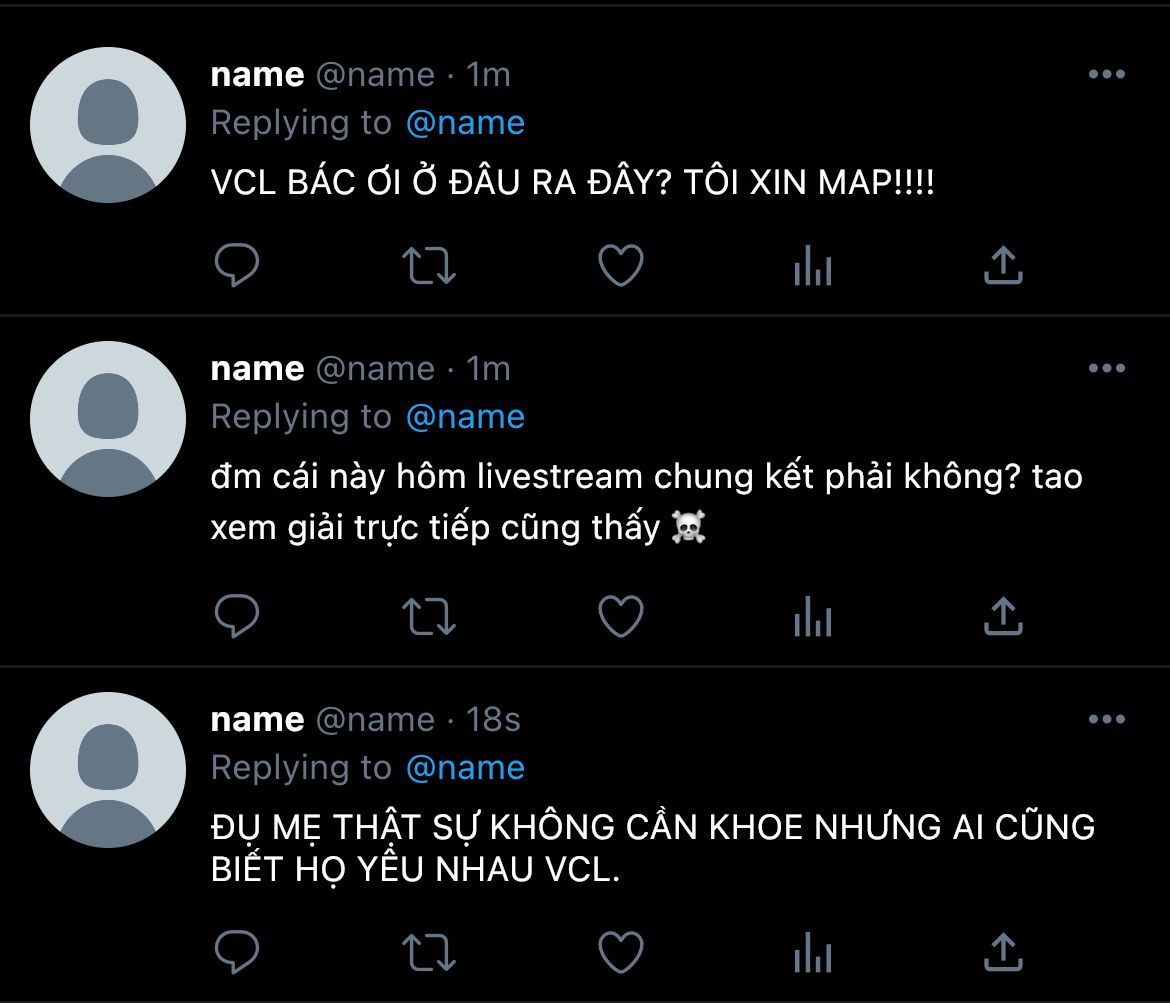The image size is (1170, 1003).
Task: Reply to the "HỌ YÊU NHAU" tweet
Action: (x=237, y=952)
